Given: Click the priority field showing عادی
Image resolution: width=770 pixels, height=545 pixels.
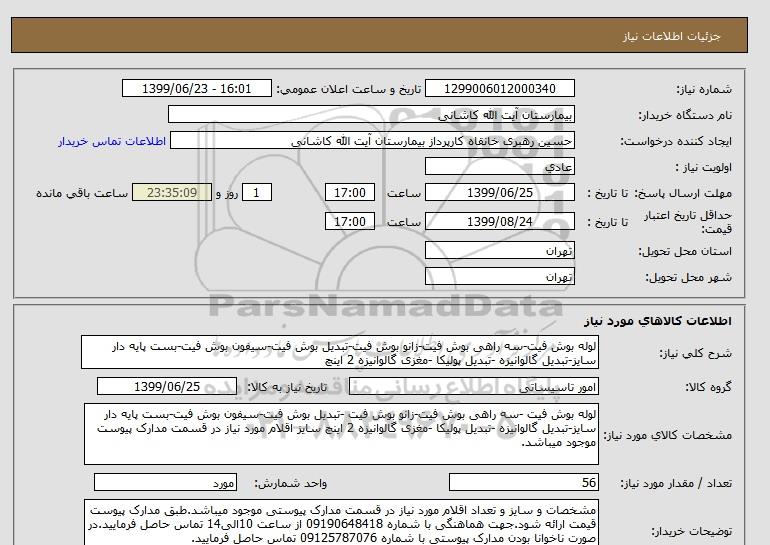Looking at the screenshot, I should point(499,166).
